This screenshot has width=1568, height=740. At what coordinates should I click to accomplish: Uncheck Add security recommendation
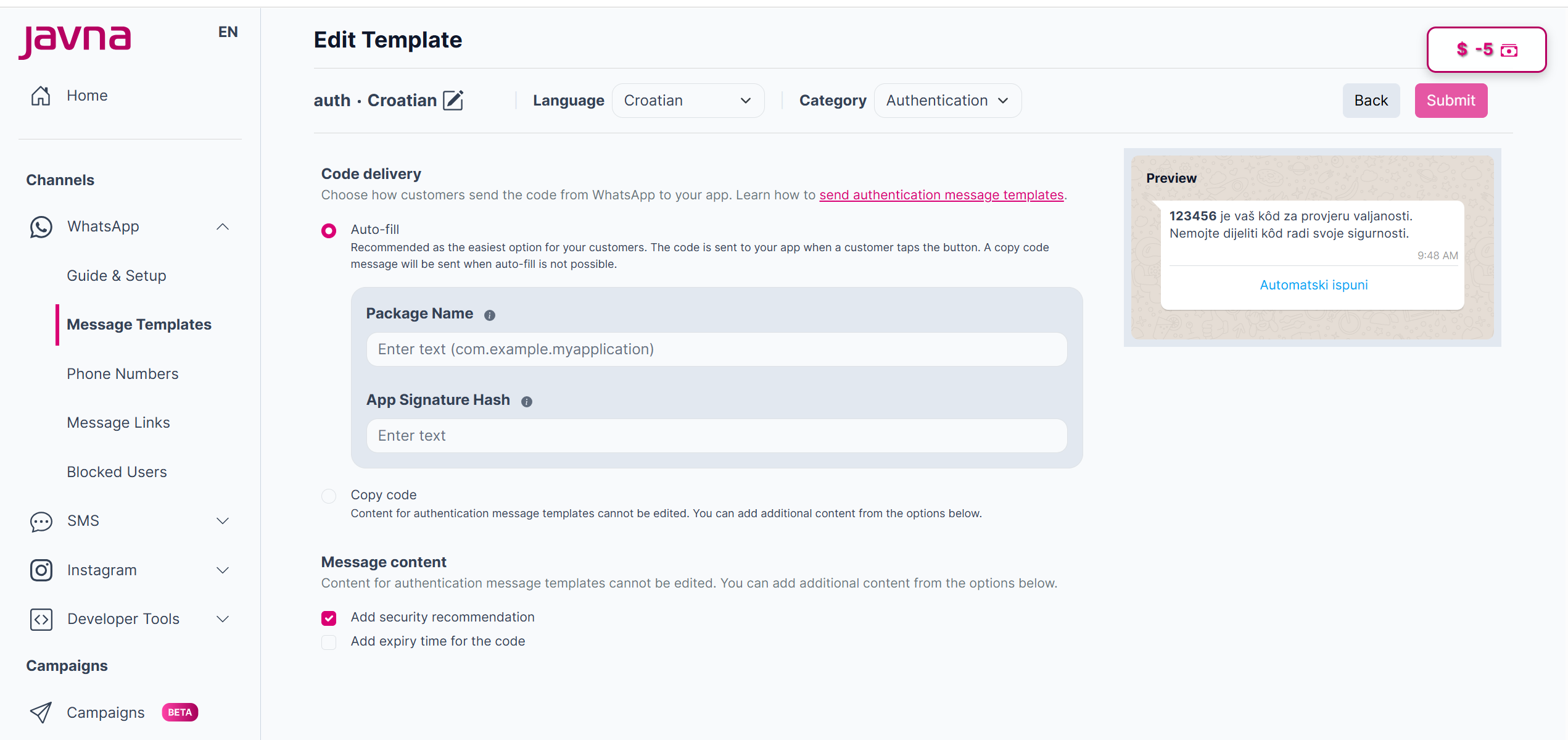pyautogui.click(x=329, y=618)
